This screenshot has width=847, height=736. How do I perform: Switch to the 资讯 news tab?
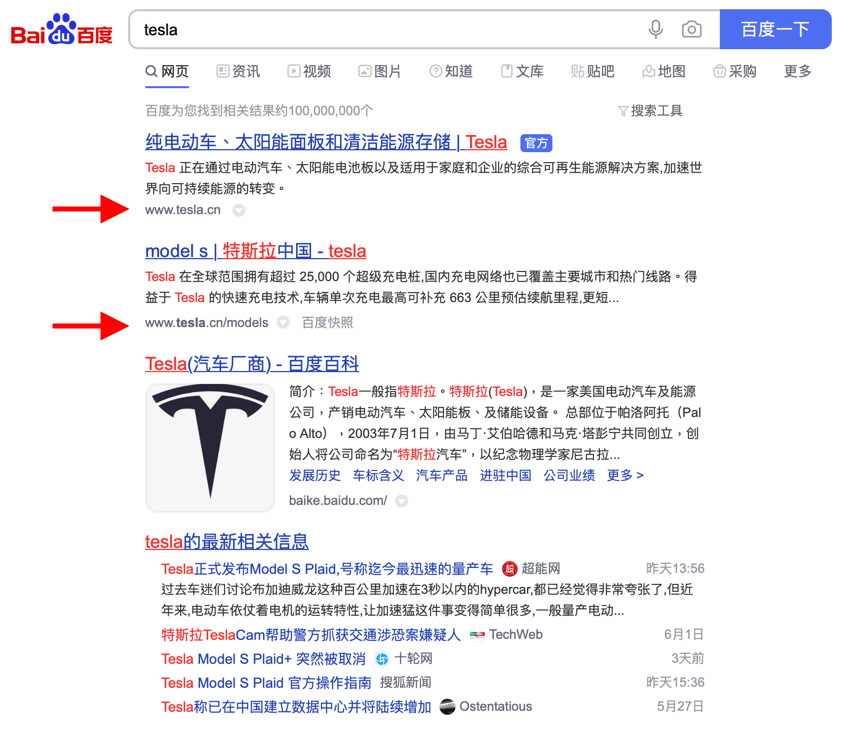[238, 72]
